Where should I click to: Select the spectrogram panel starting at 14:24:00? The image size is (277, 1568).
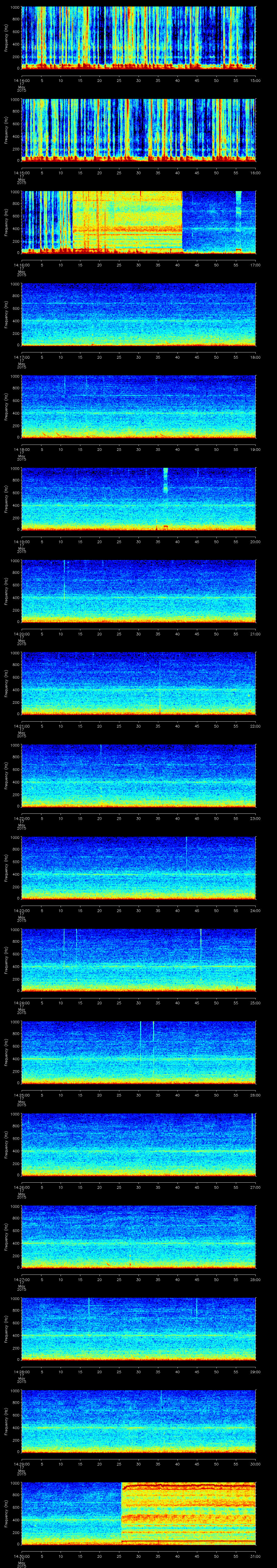(x=138, y=960)
